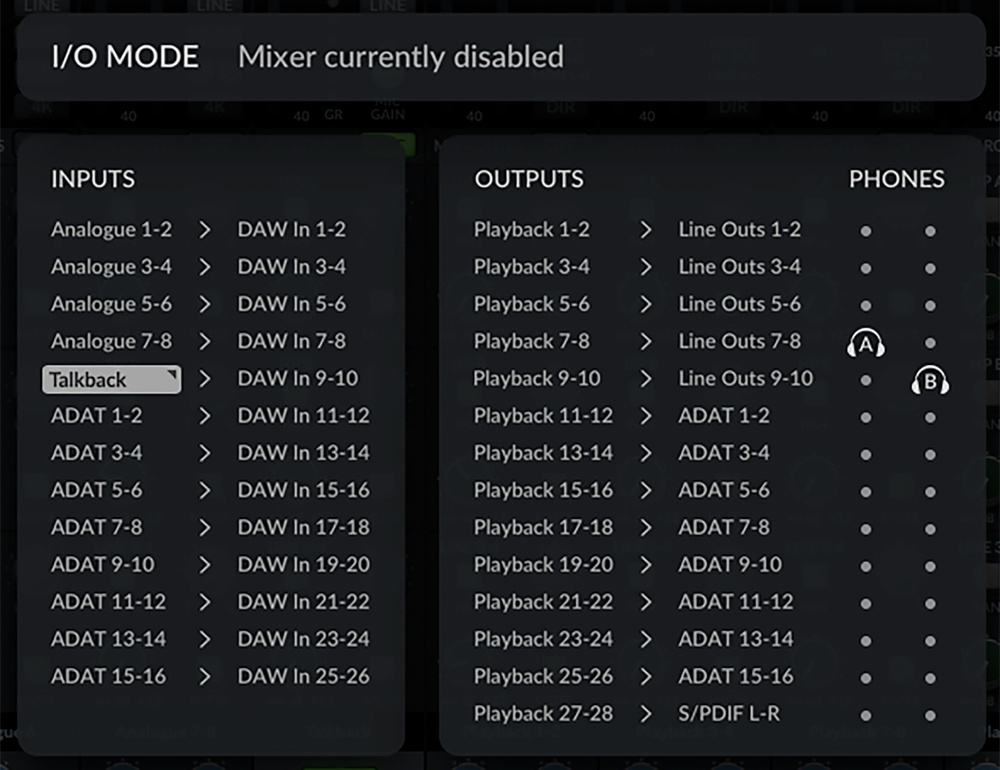Click arrow next to Talkback input
Image resolution: width=1000 pixels, height=770 pixels.
coord(205,379)
